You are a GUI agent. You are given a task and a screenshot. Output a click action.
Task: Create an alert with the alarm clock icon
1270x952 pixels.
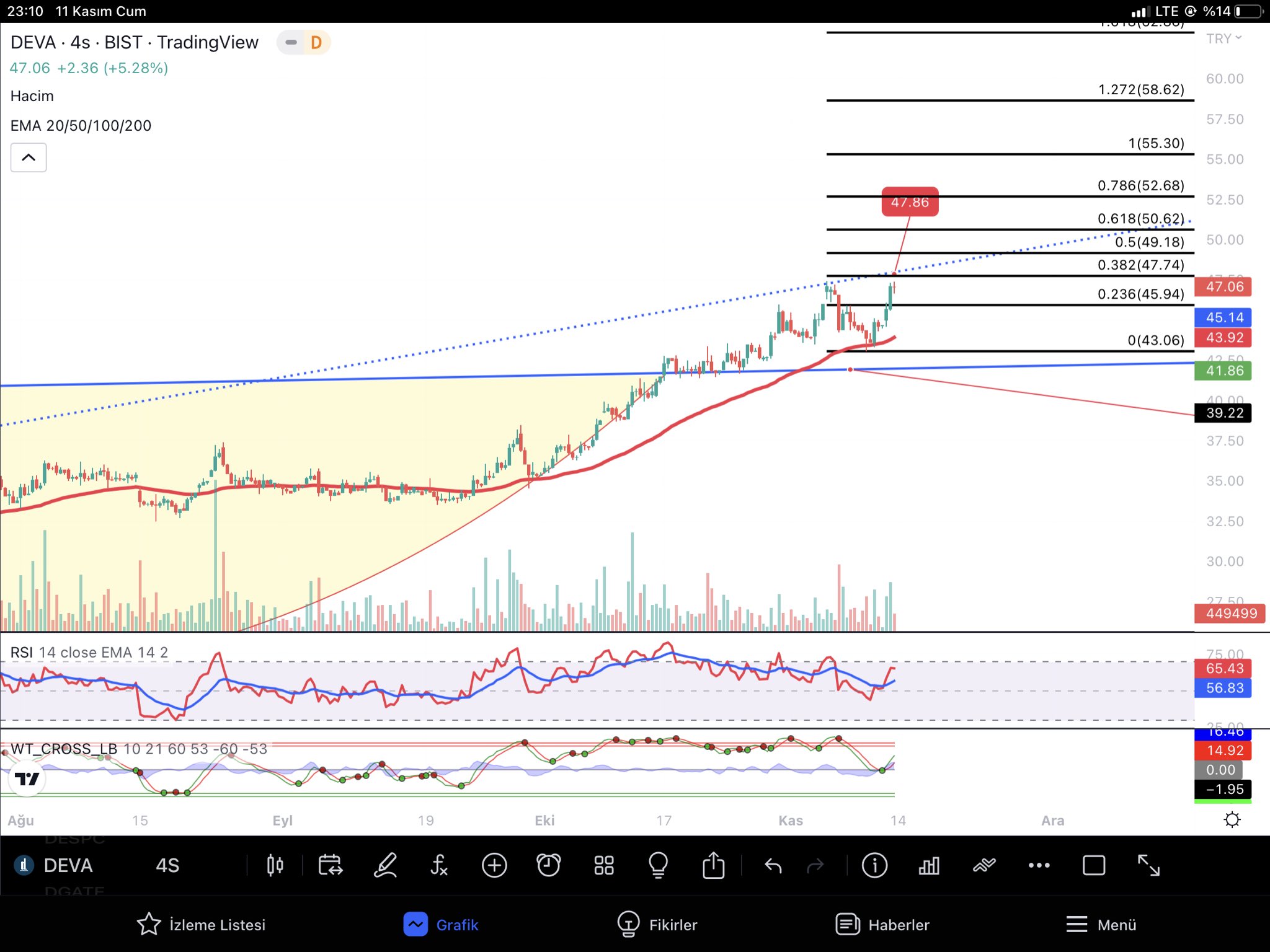(549, 865)
